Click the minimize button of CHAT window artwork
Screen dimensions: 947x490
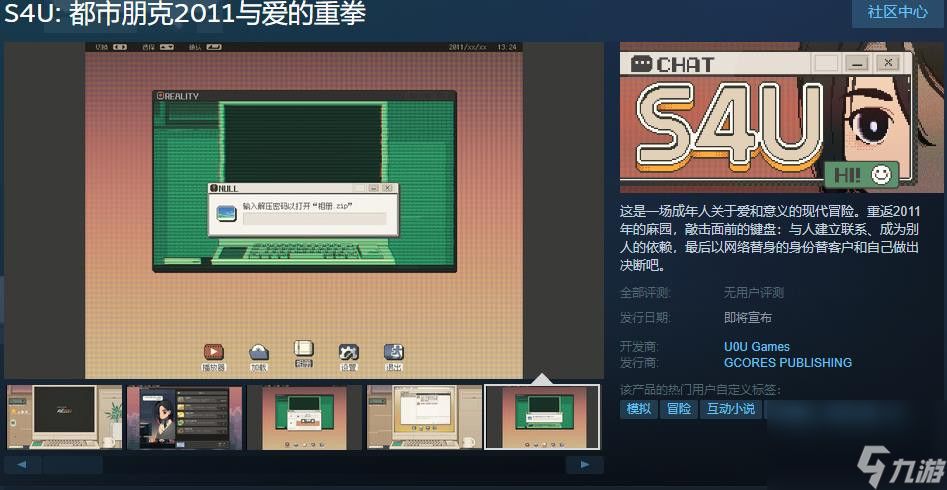tap(857, 62)
